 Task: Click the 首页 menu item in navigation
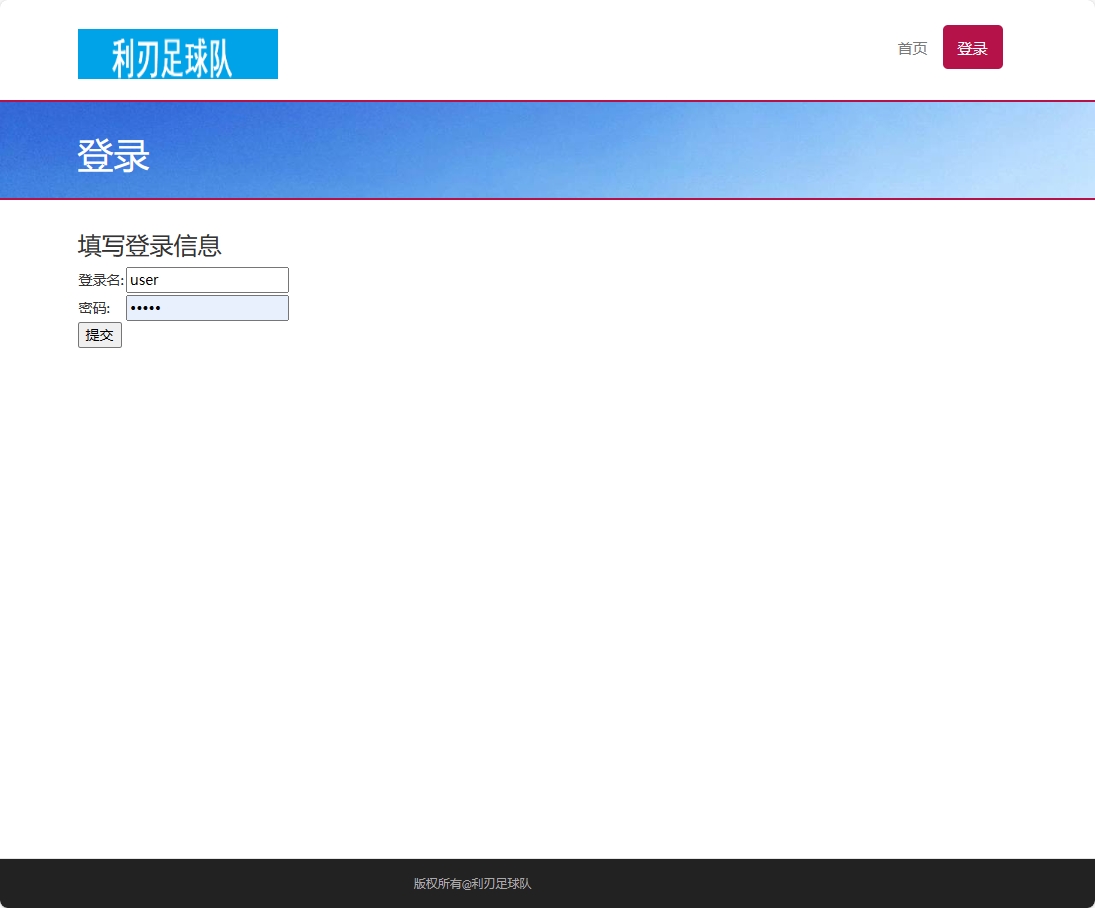pyautogui.click(x=911, y=47)
